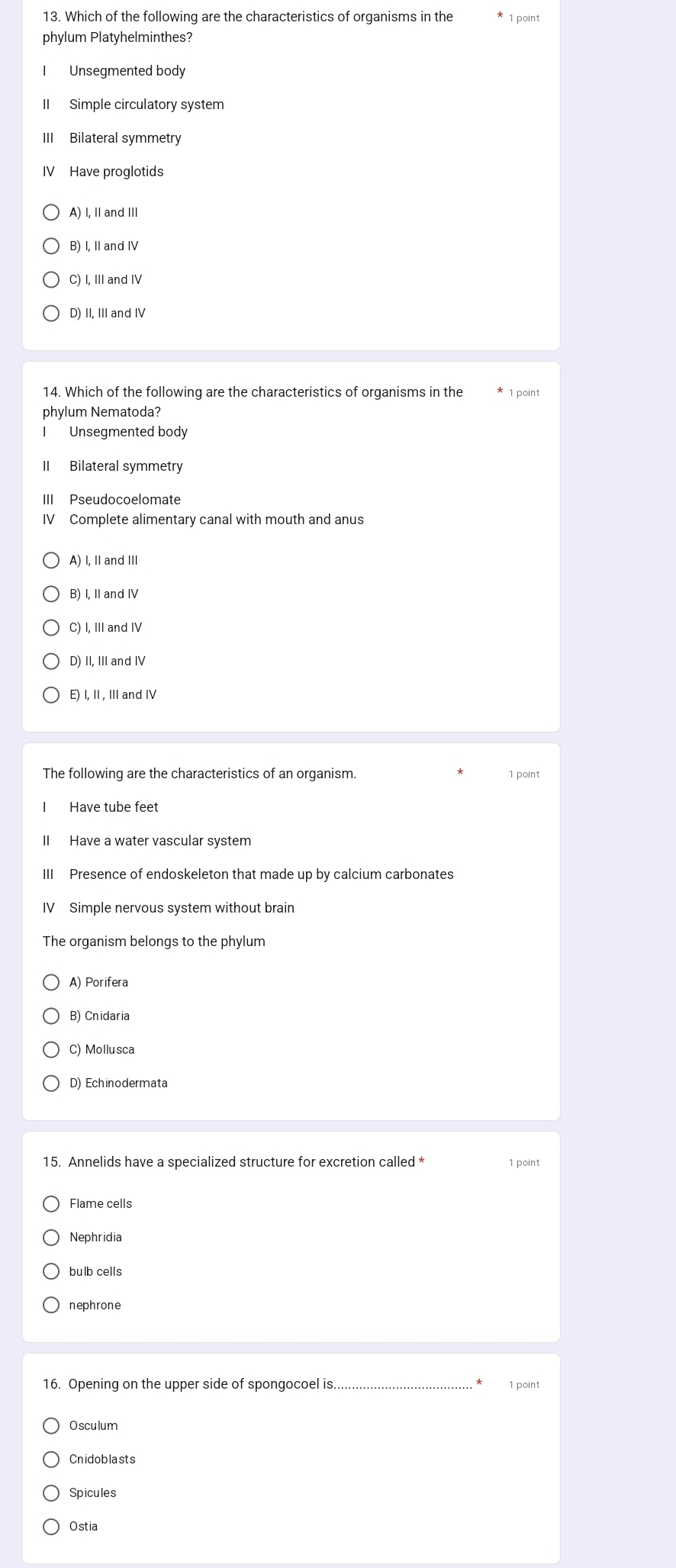
Task: Choose 'A) I, II and III' for Nematoda question
Action: (51, 561)
